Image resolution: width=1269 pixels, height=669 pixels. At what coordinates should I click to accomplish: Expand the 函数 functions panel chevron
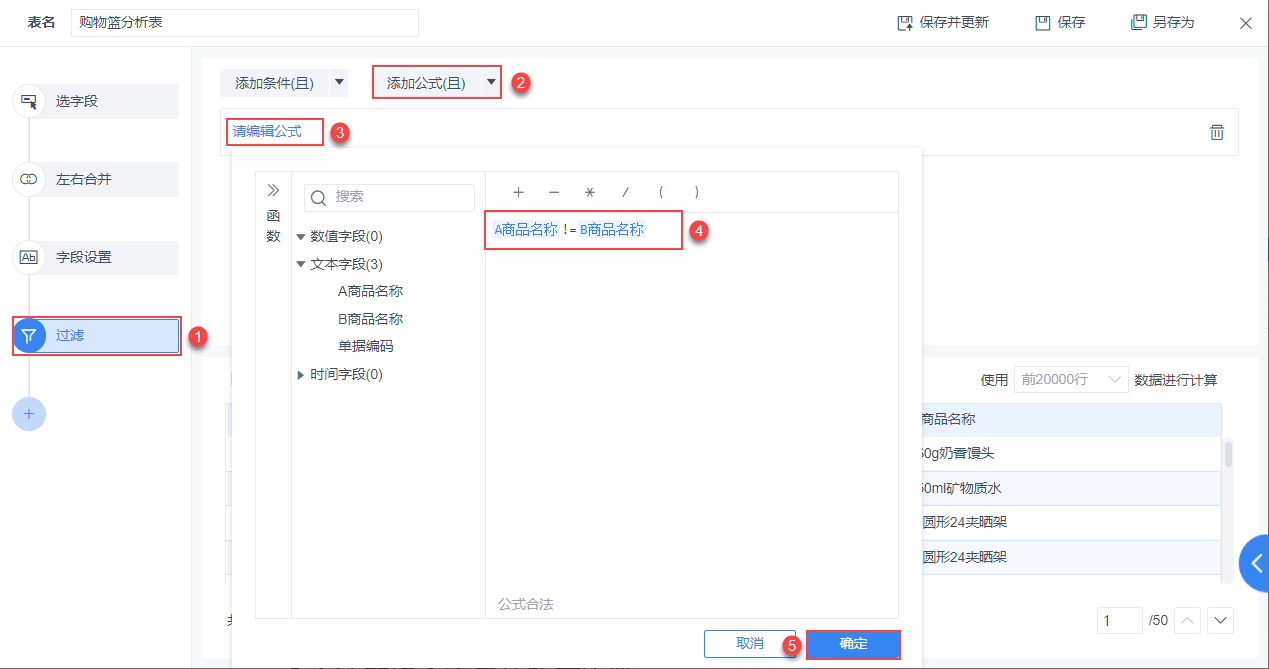pyautogui.click(x=273, y=189)
